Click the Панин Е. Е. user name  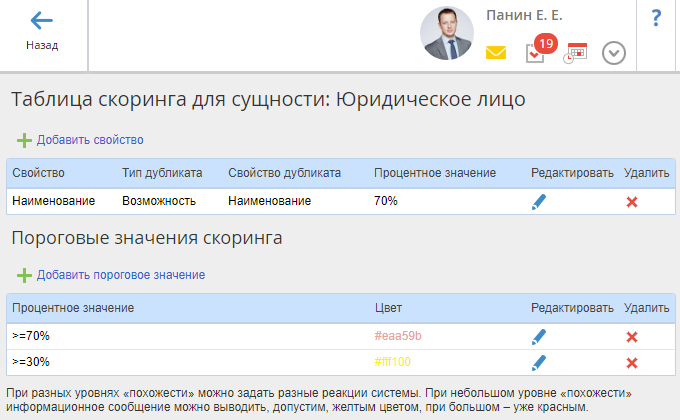pos(524,16)
